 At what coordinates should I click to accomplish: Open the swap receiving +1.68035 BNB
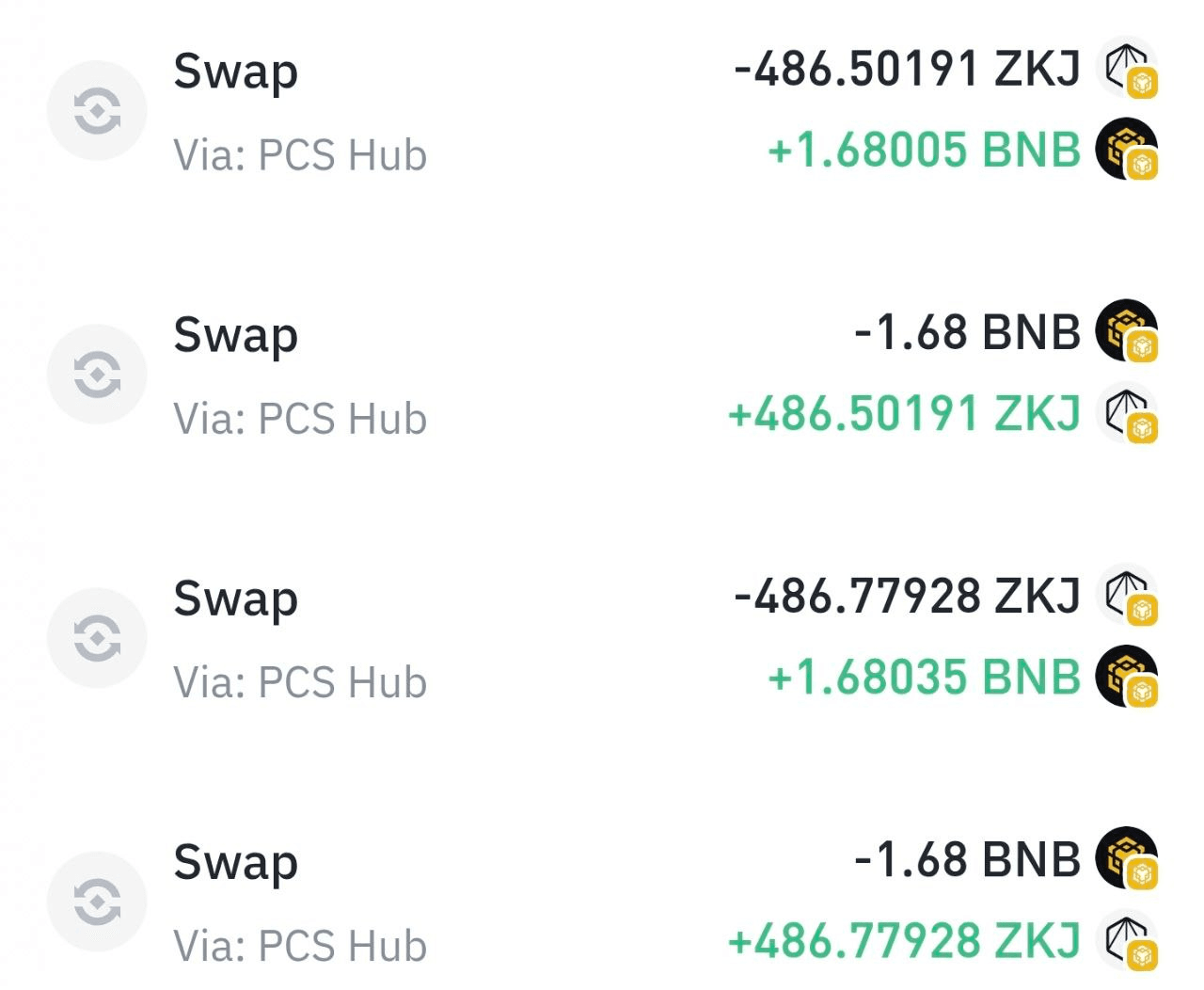(x=602, y=638)
